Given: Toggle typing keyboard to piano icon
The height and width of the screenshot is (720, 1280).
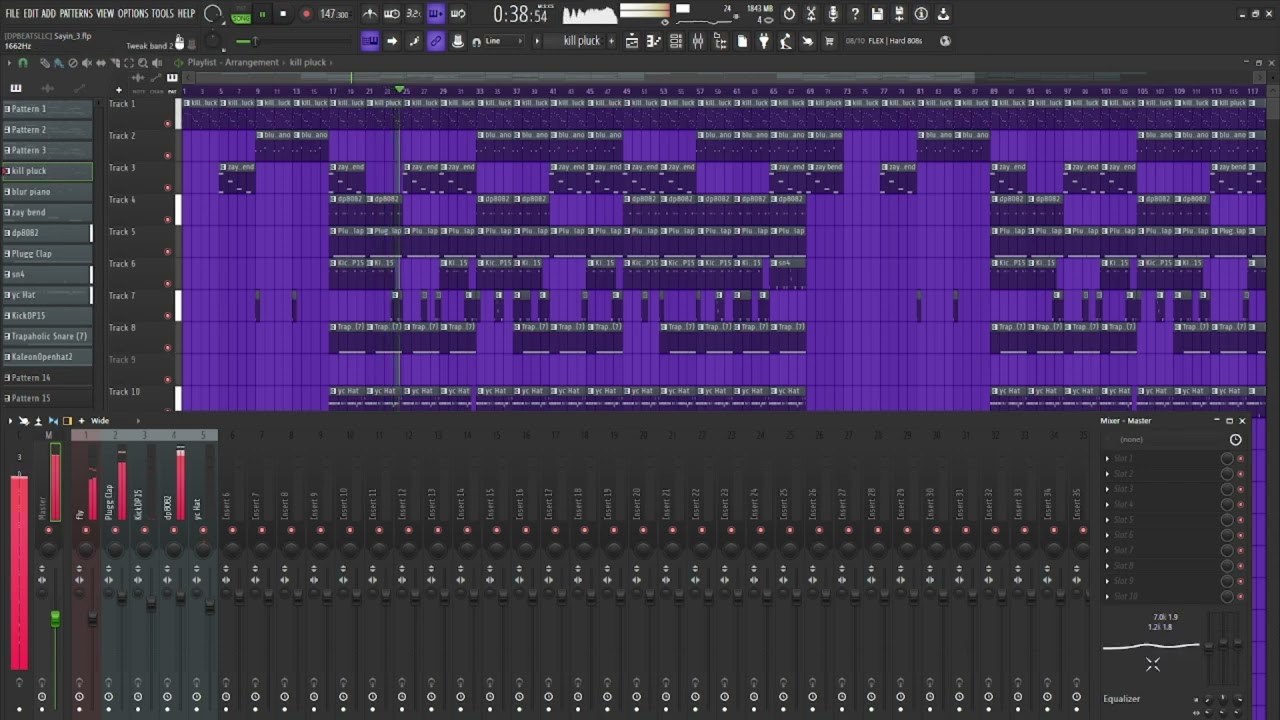Looking at the screenshot, I should tap(370, 41).
